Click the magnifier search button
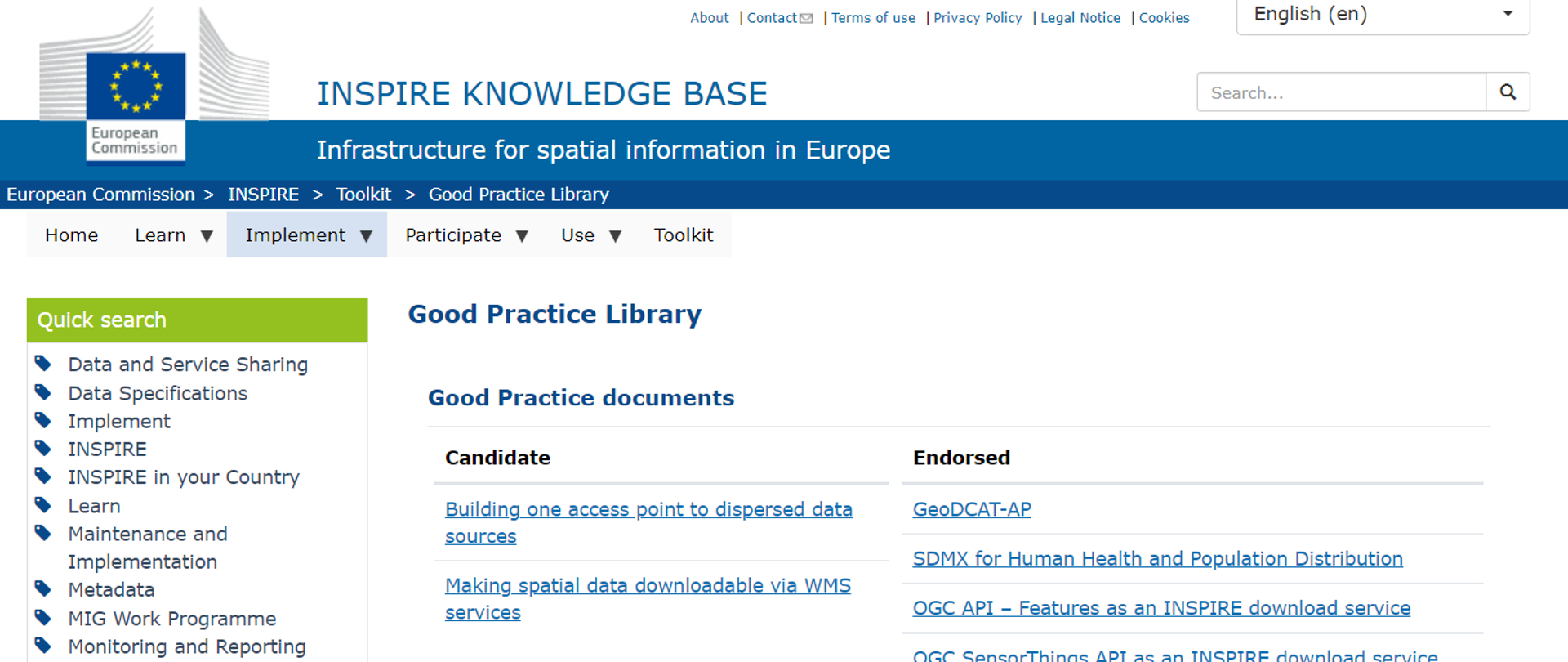 [1508, 92]
